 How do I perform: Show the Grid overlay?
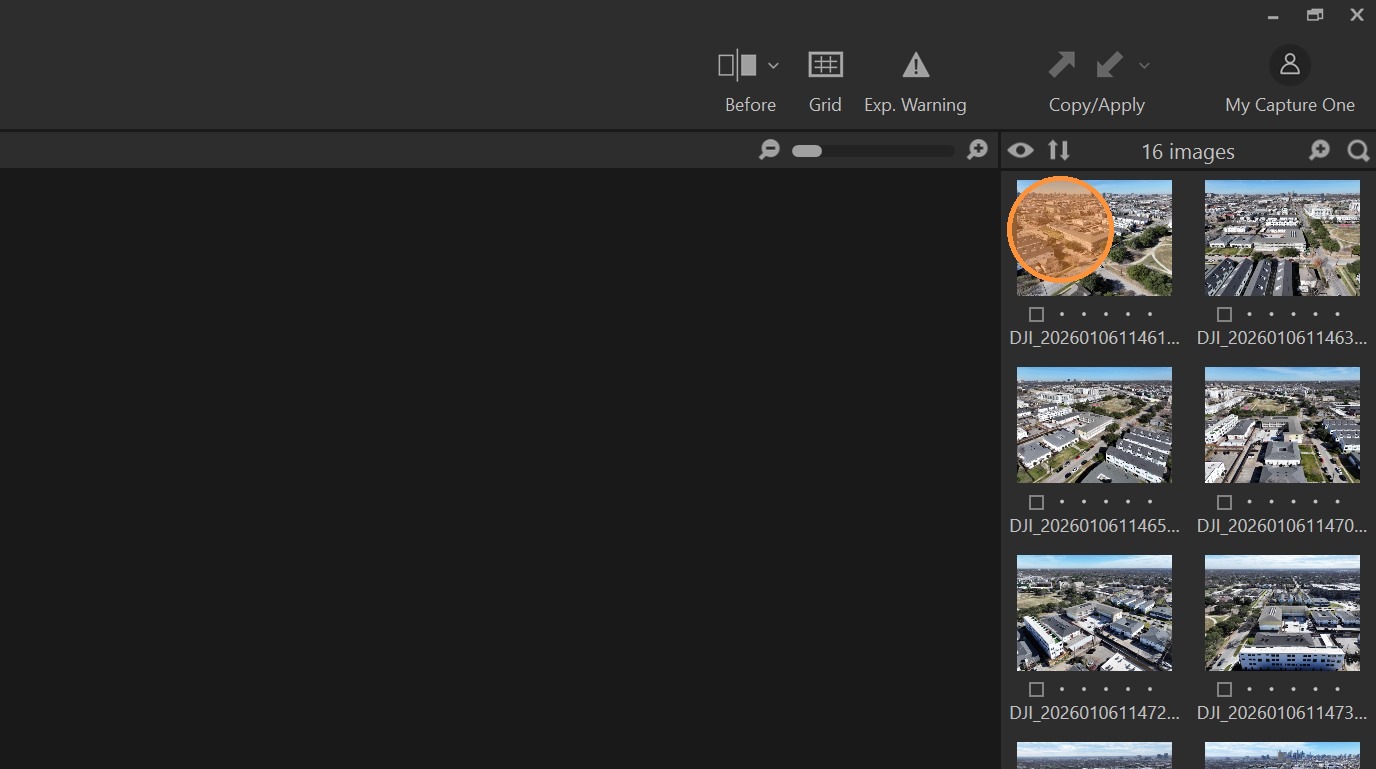pos(825,65)
